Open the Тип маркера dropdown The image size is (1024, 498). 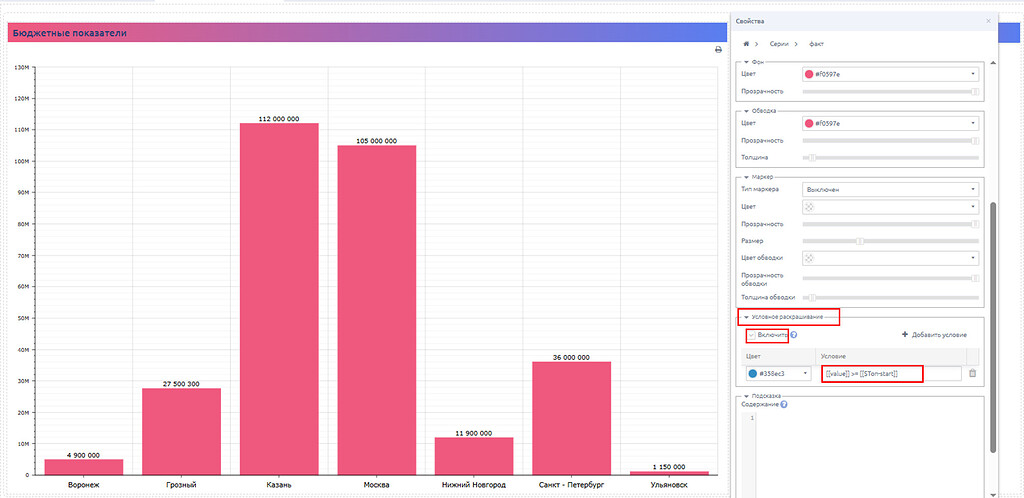(x=890, y=189)
